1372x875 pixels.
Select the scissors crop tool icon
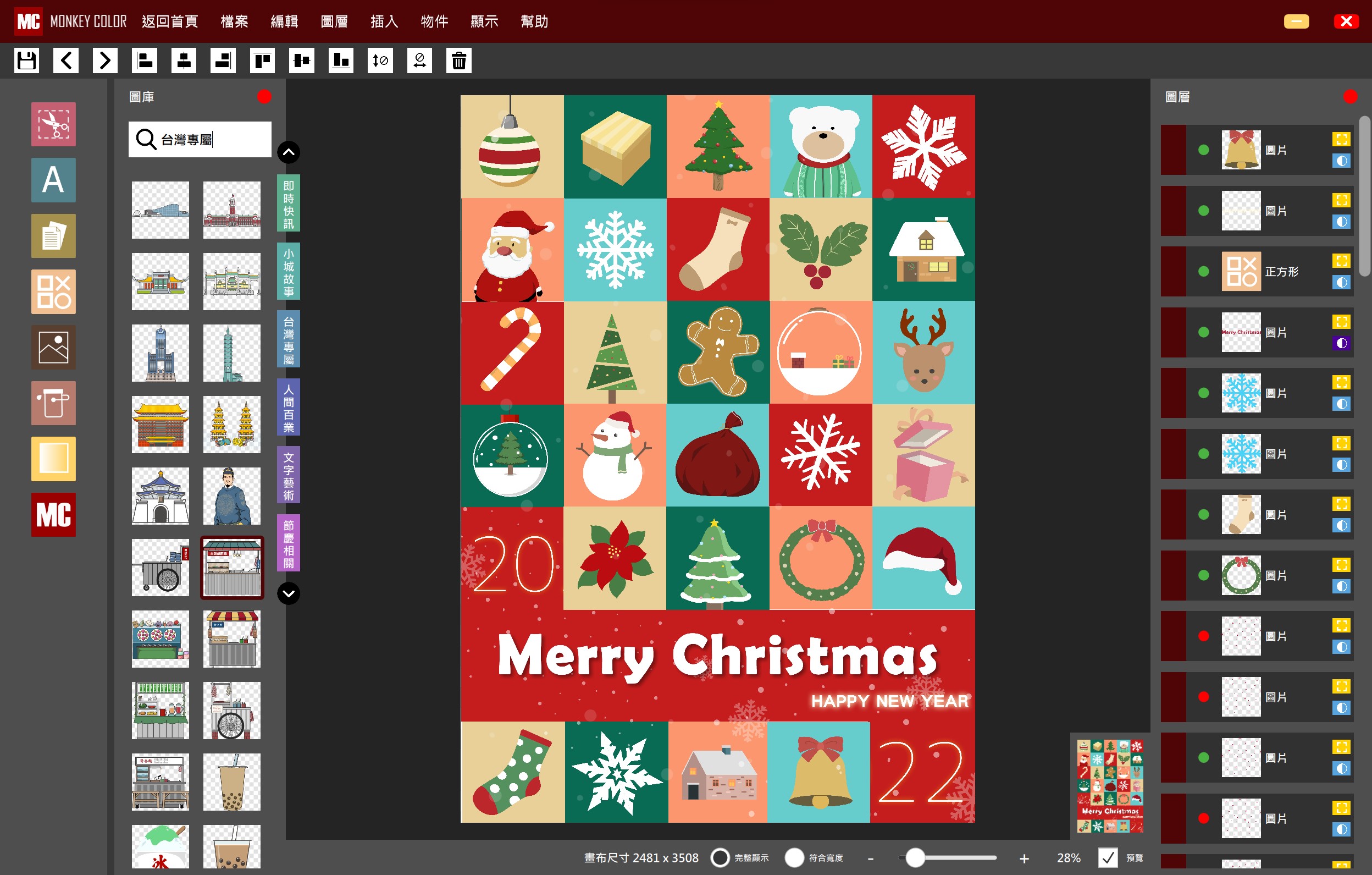[53, 124]
